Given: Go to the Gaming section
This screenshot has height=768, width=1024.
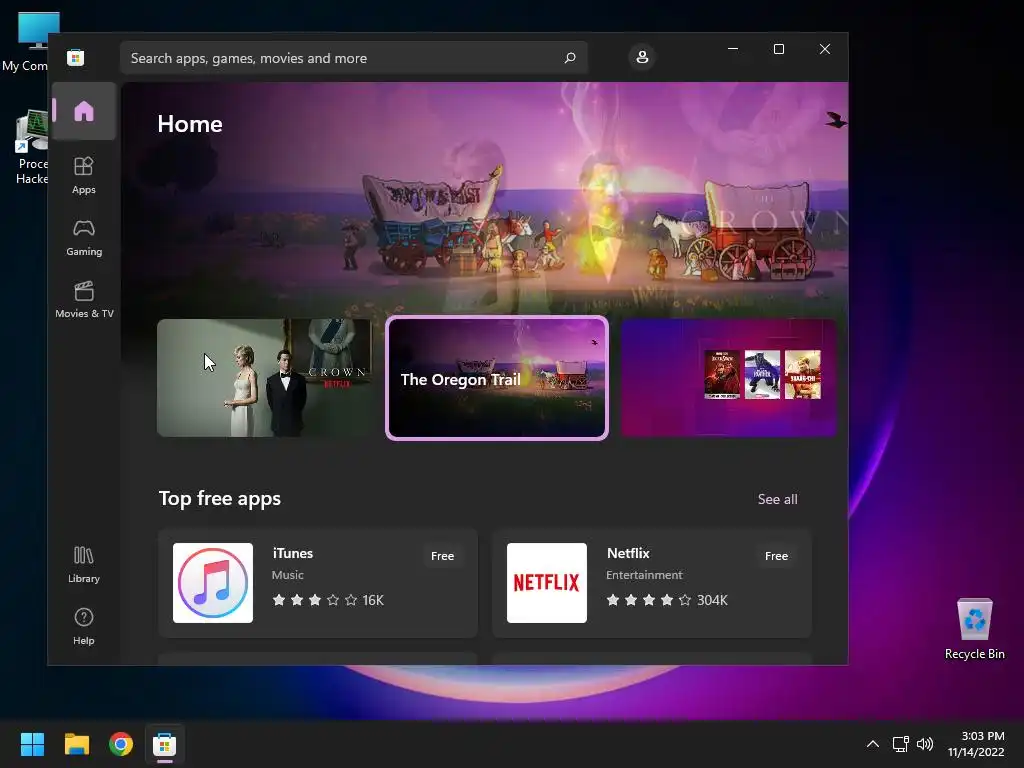Looking at the screenshot, I should pos(84,237).
